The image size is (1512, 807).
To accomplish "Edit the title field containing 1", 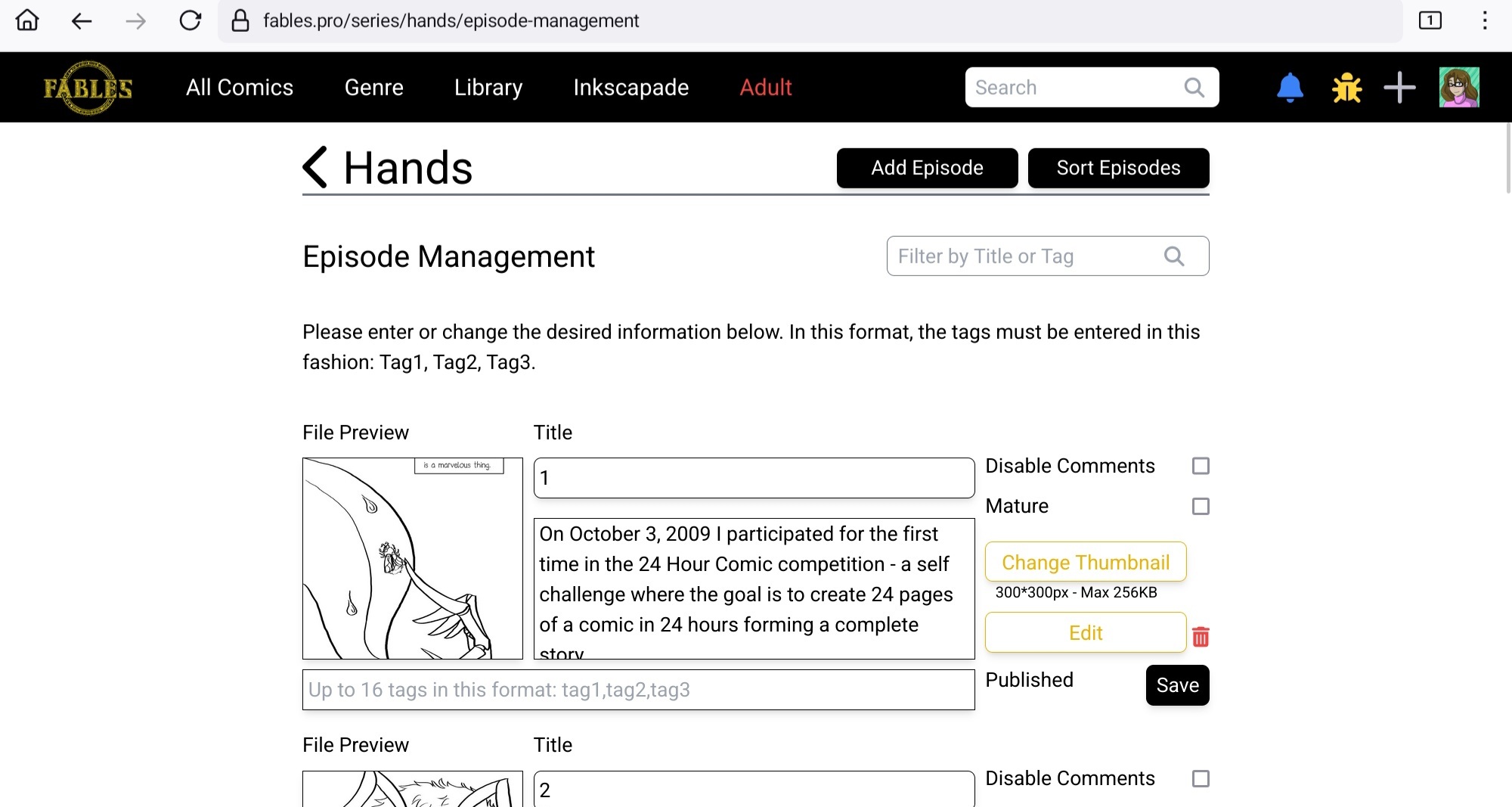I will (754, 478).
